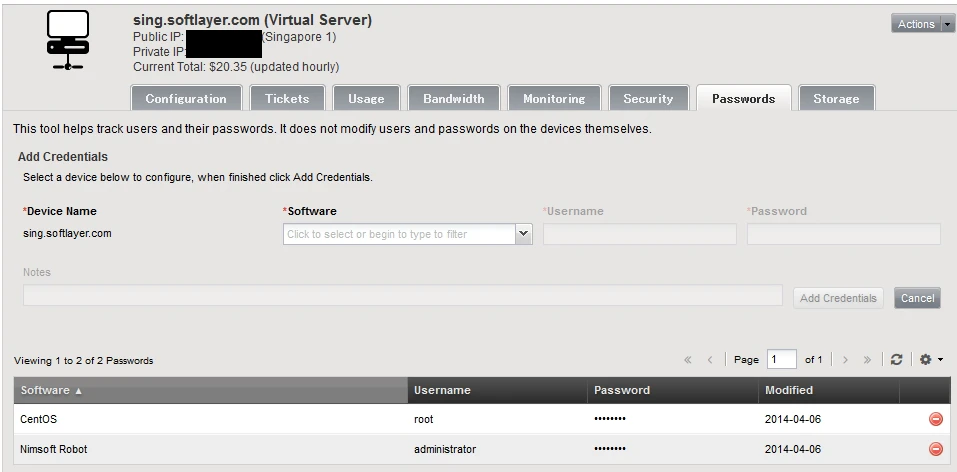The height and width of the screenshot is (472, 957).
Task: Click the Nimsoft Robot row modified date
Action: coord(793,449)
